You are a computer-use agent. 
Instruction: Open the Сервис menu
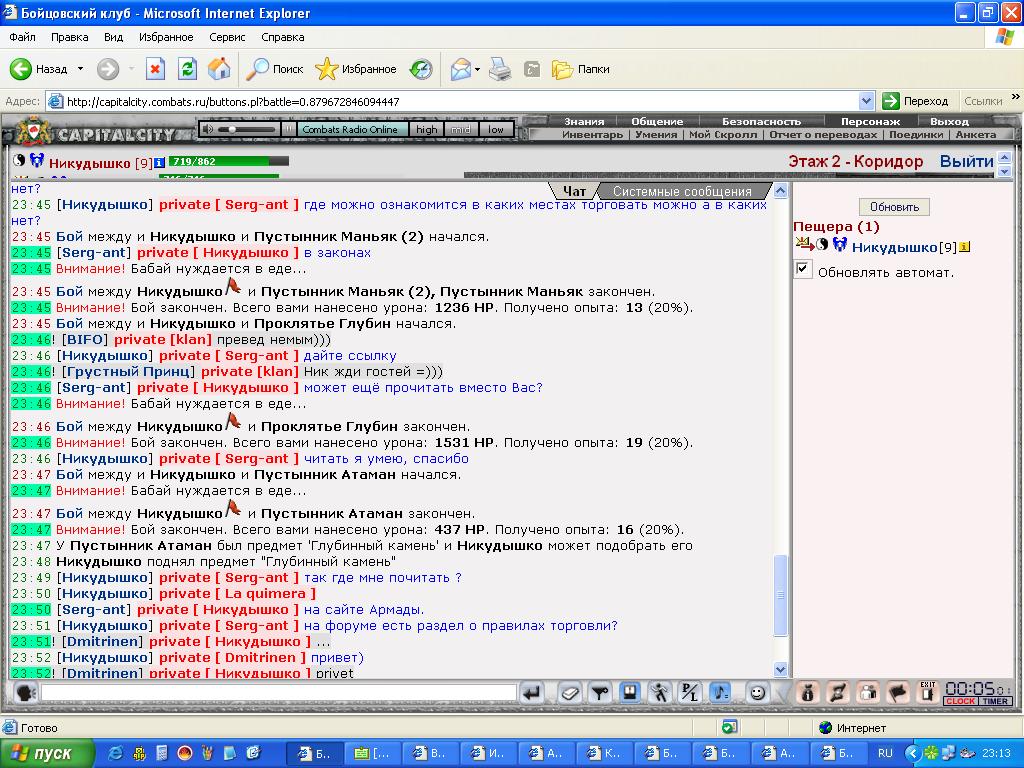coord(227,37)
